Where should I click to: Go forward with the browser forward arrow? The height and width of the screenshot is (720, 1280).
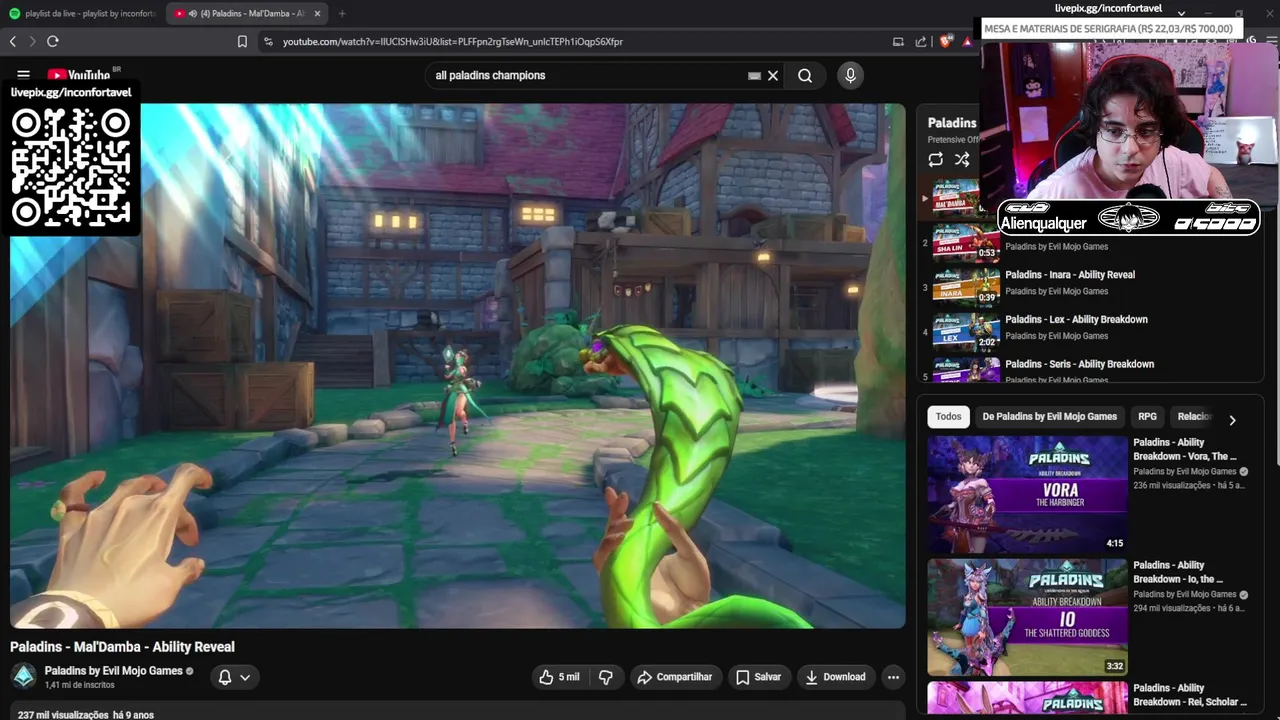[32, 41]
